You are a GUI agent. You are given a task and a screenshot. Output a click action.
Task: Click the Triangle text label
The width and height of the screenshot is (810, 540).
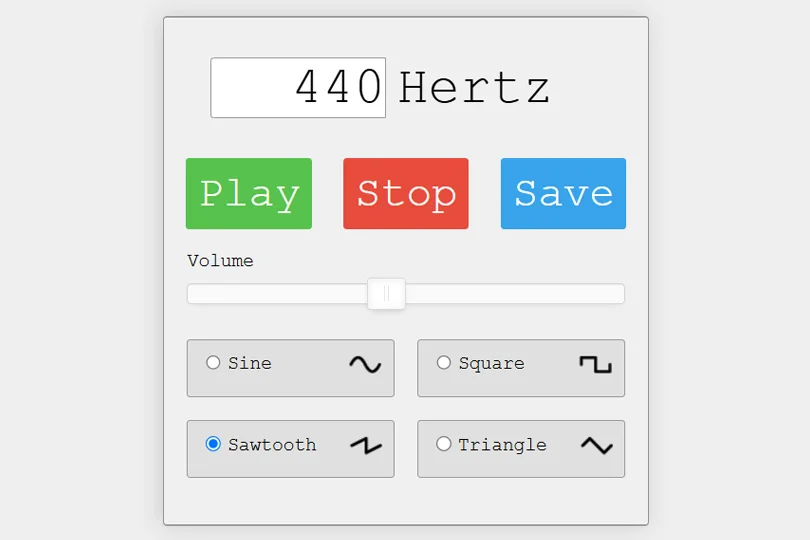(x=502, y=445)
